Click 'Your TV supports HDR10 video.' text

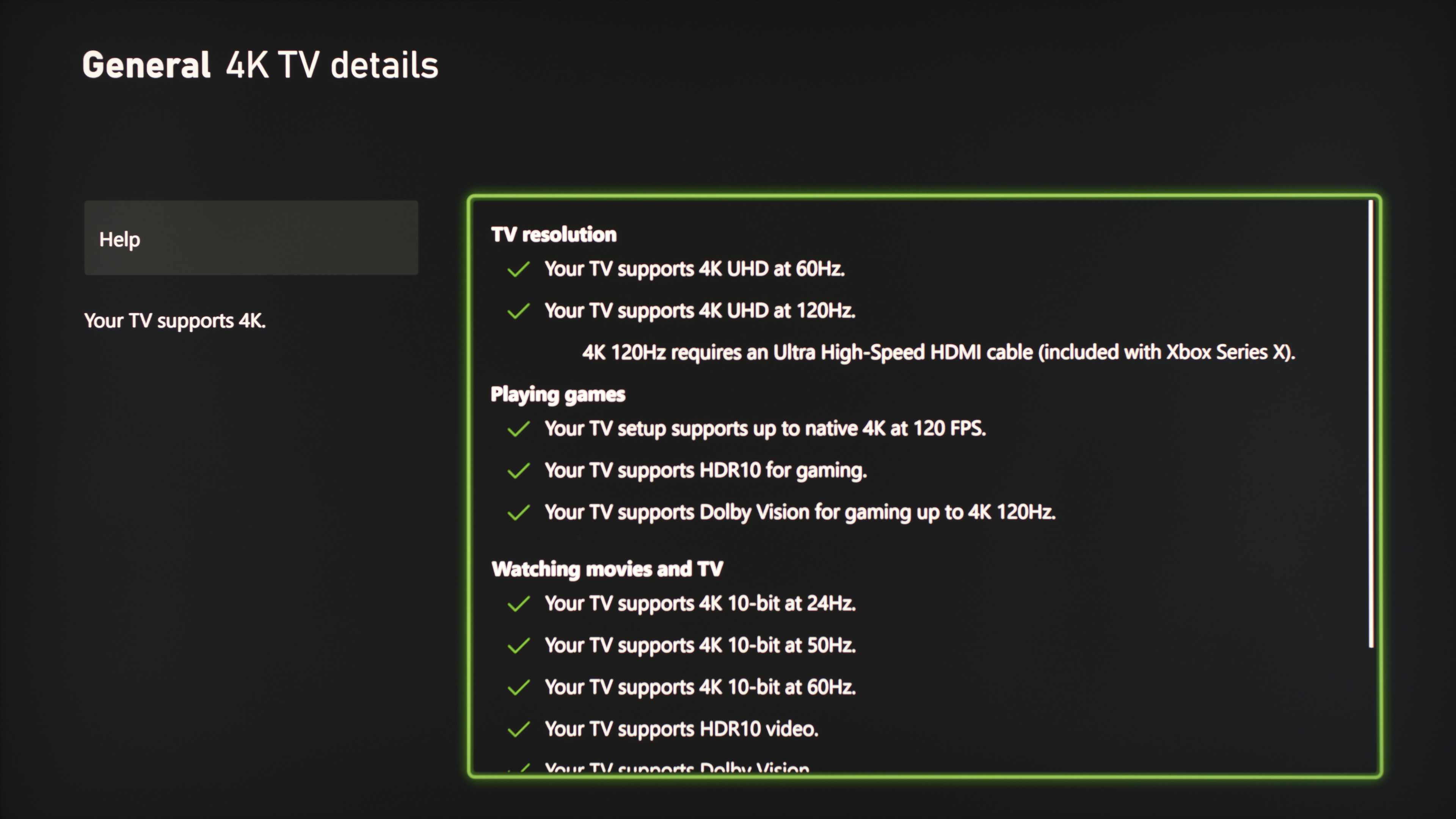tap(681, 729)
